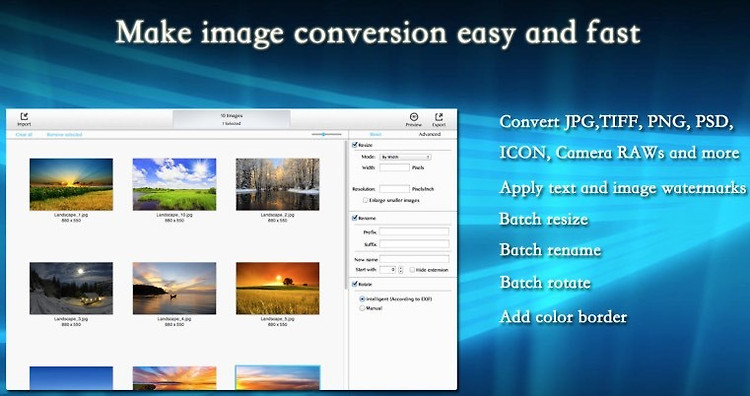Click the Remove selected link
750x396 pixels.
(65, 135)
